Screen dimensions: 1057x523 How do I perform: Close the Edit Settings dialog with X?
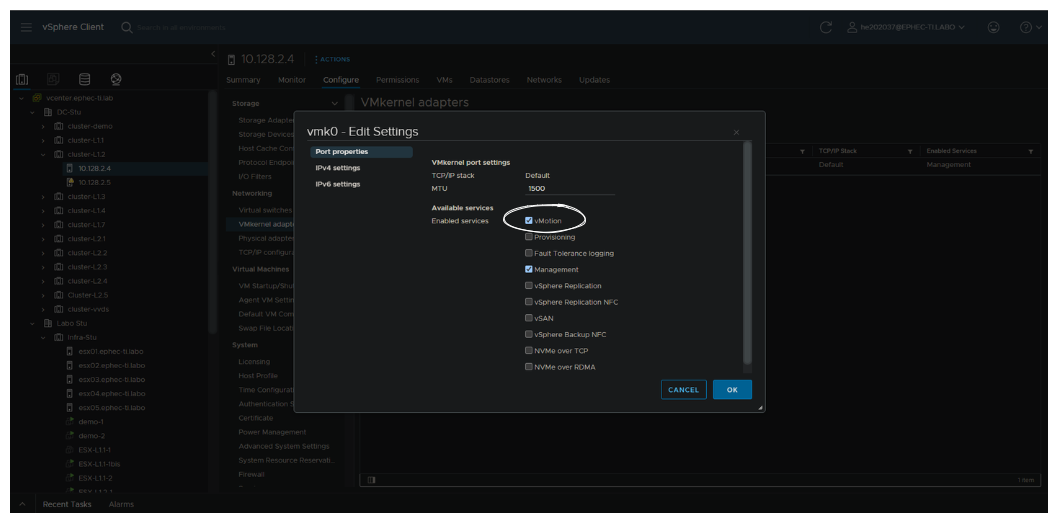736,132
